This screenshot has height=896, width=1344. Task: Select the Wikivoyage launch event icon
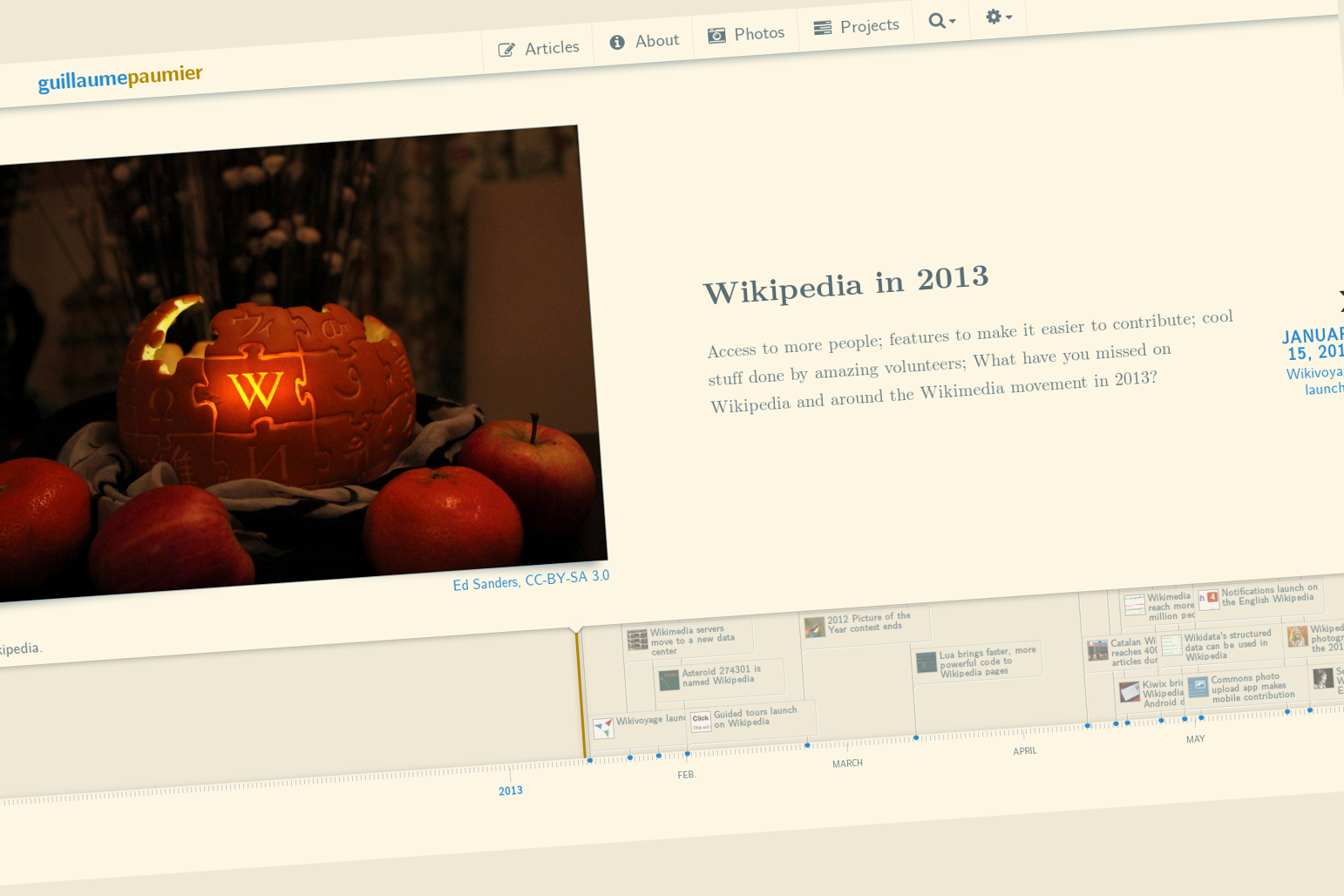tap(603, 727)
